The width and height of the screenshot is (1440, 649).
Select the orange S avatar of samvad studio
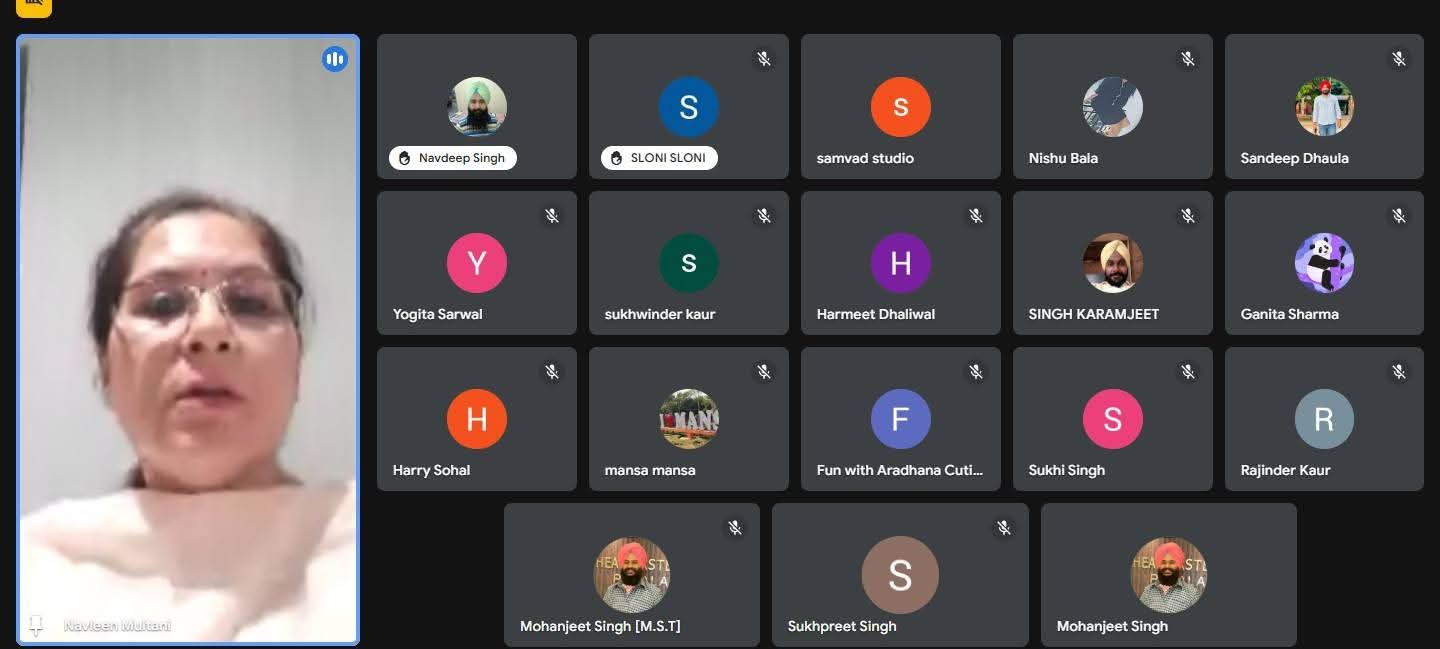click(x=901, y=107)
